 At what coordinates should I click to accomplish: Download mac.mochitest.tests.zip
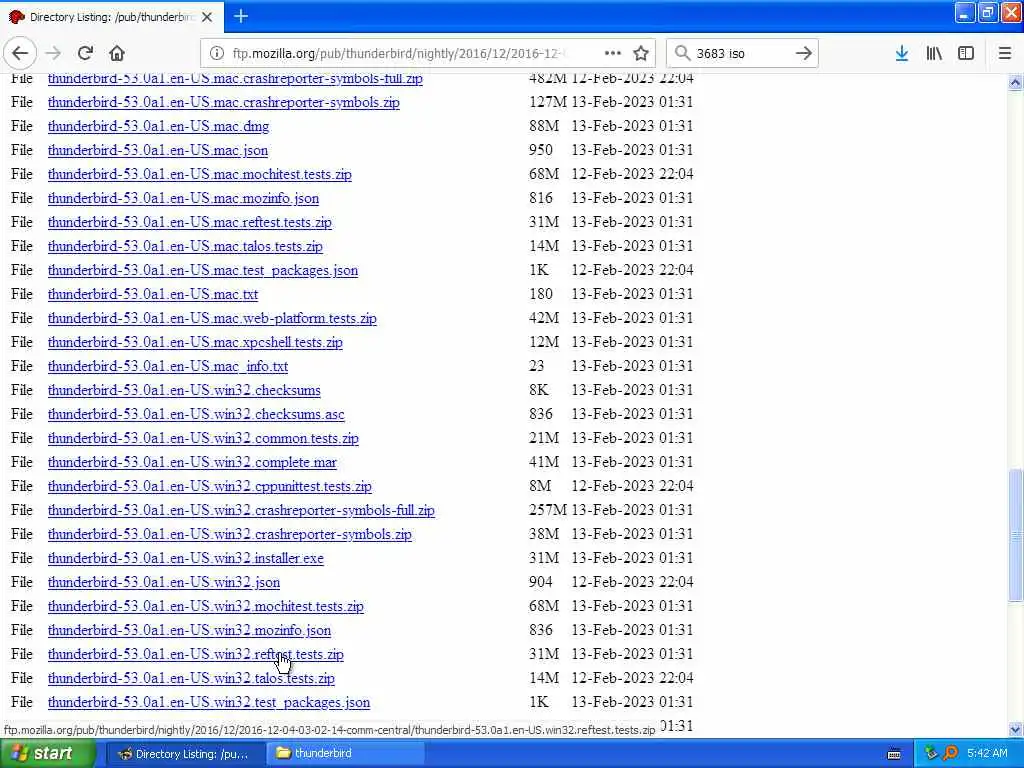[x=199, y=174]
